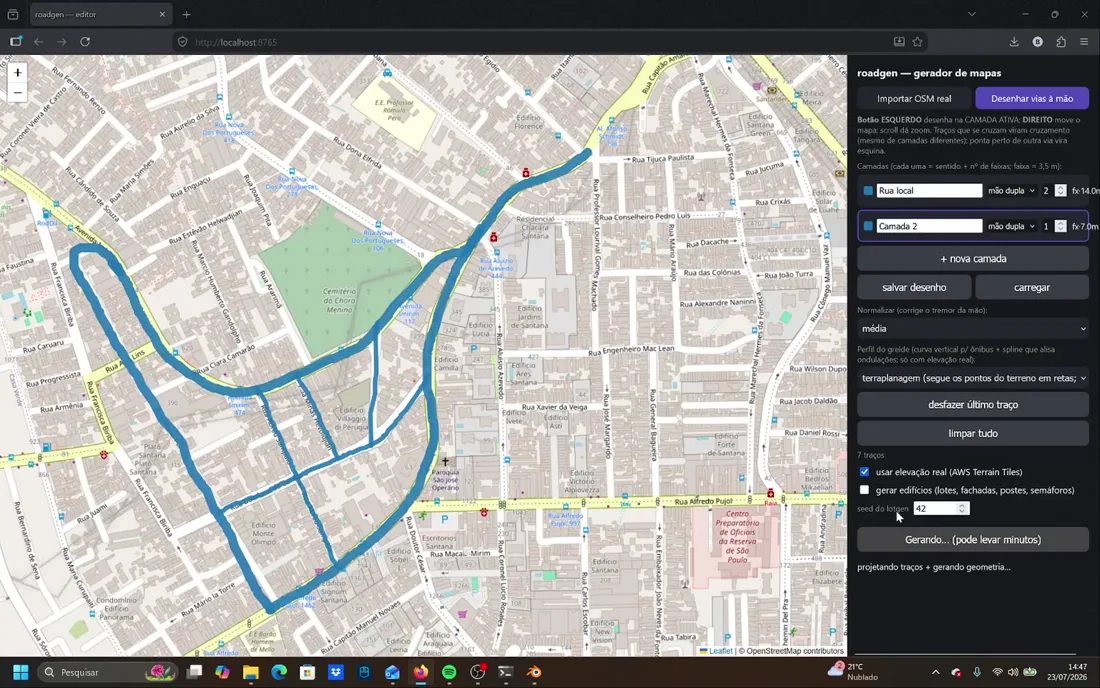Switch to Desenhar vias à mão tab
This screenshot has height=688, width=1100.
pyautogui.click(x=1032, y=98)
